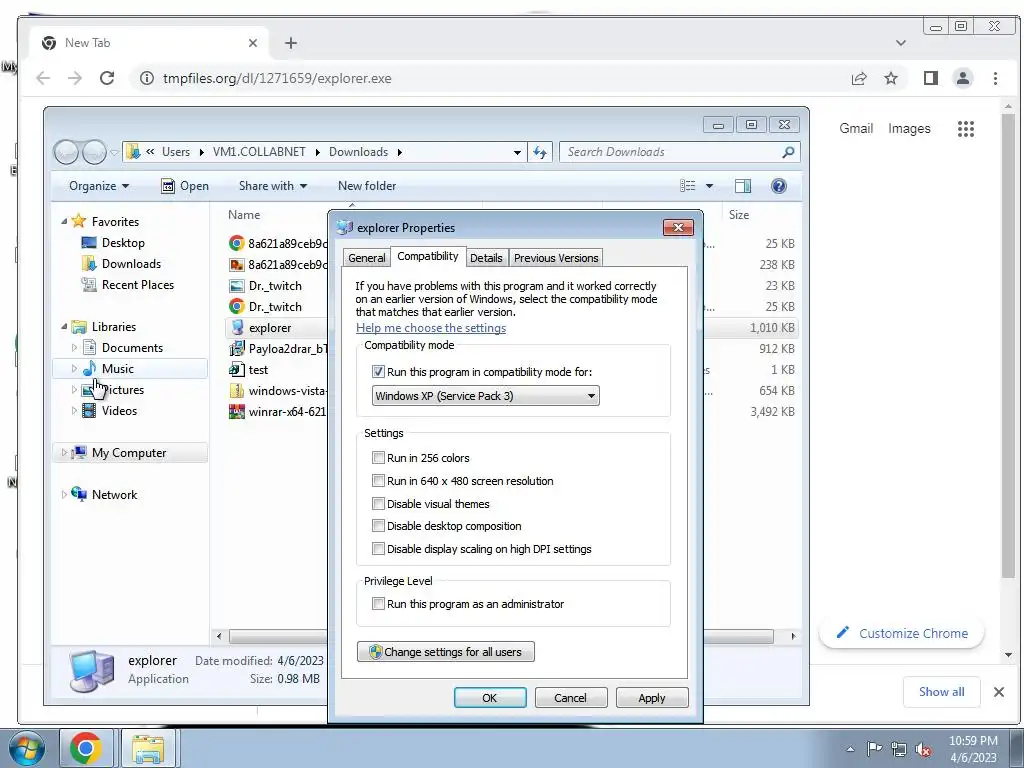The width and height of the screenshot is (1024, 768).
Task: Click Help me choose the settings link
Action: (431, 328)
